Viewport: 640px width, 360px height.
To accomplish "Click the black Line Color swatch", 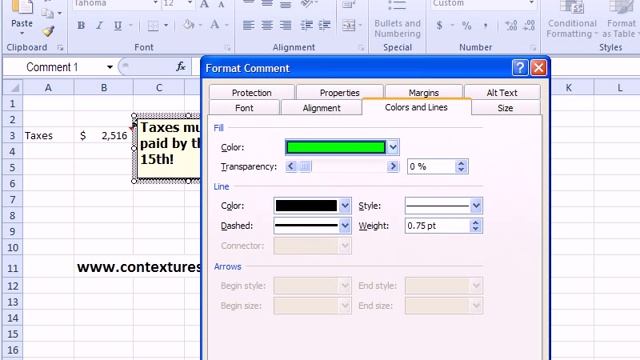I will pos(306,206).
